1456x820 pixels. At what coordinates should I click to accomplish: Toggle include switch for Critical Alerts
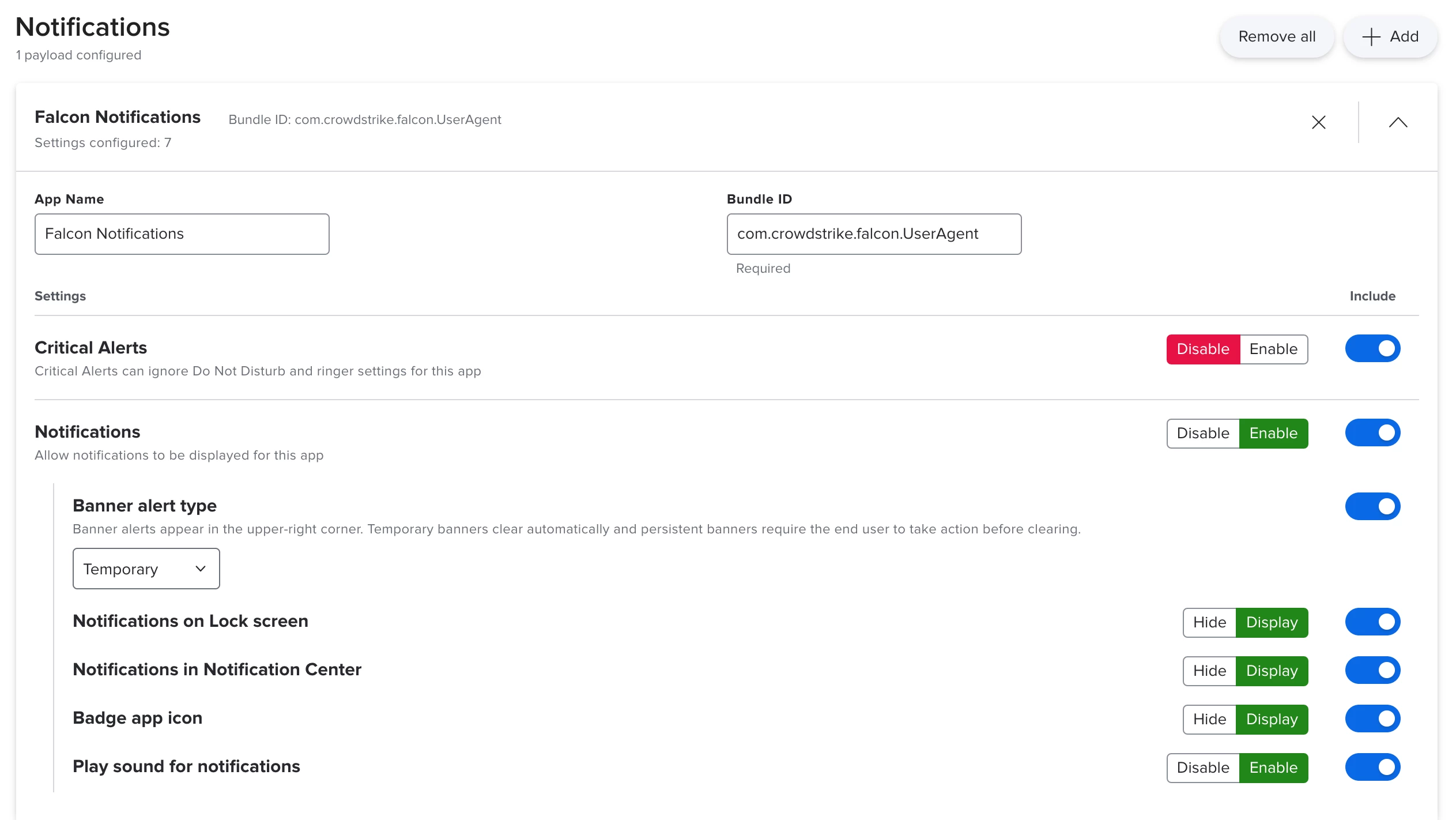click(1372, 348)
